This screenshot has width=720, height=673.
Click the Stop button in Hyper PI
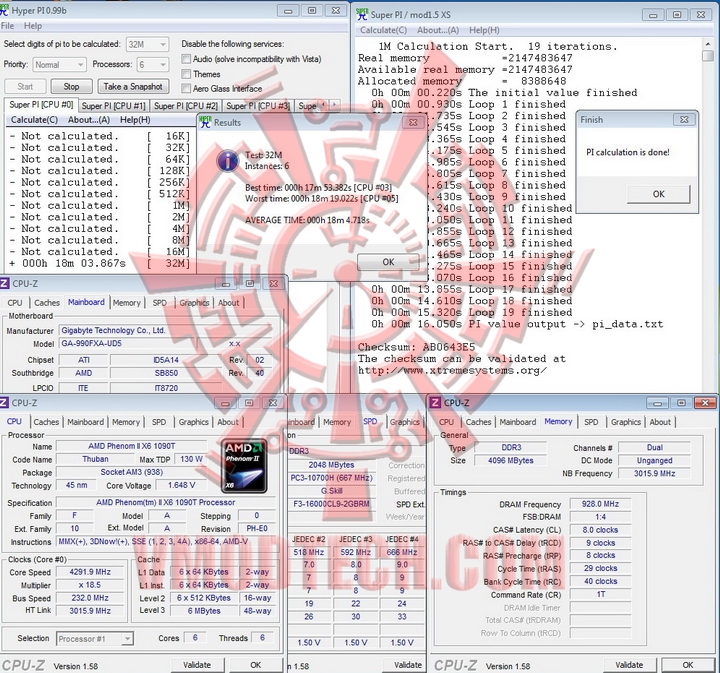tap(71, 86)
